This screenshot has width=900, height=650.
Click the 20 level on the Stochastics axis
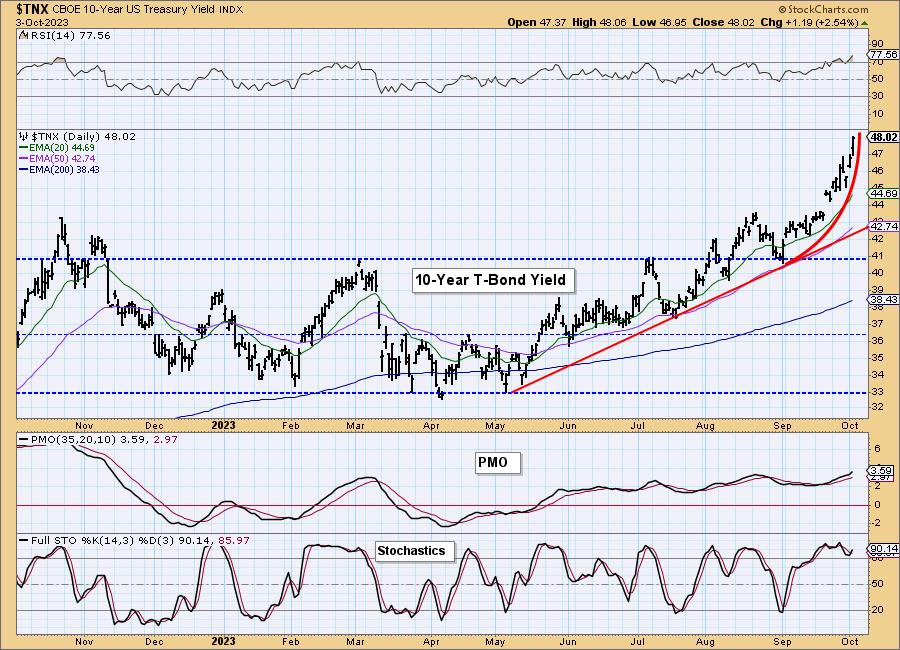coord(878,609)
